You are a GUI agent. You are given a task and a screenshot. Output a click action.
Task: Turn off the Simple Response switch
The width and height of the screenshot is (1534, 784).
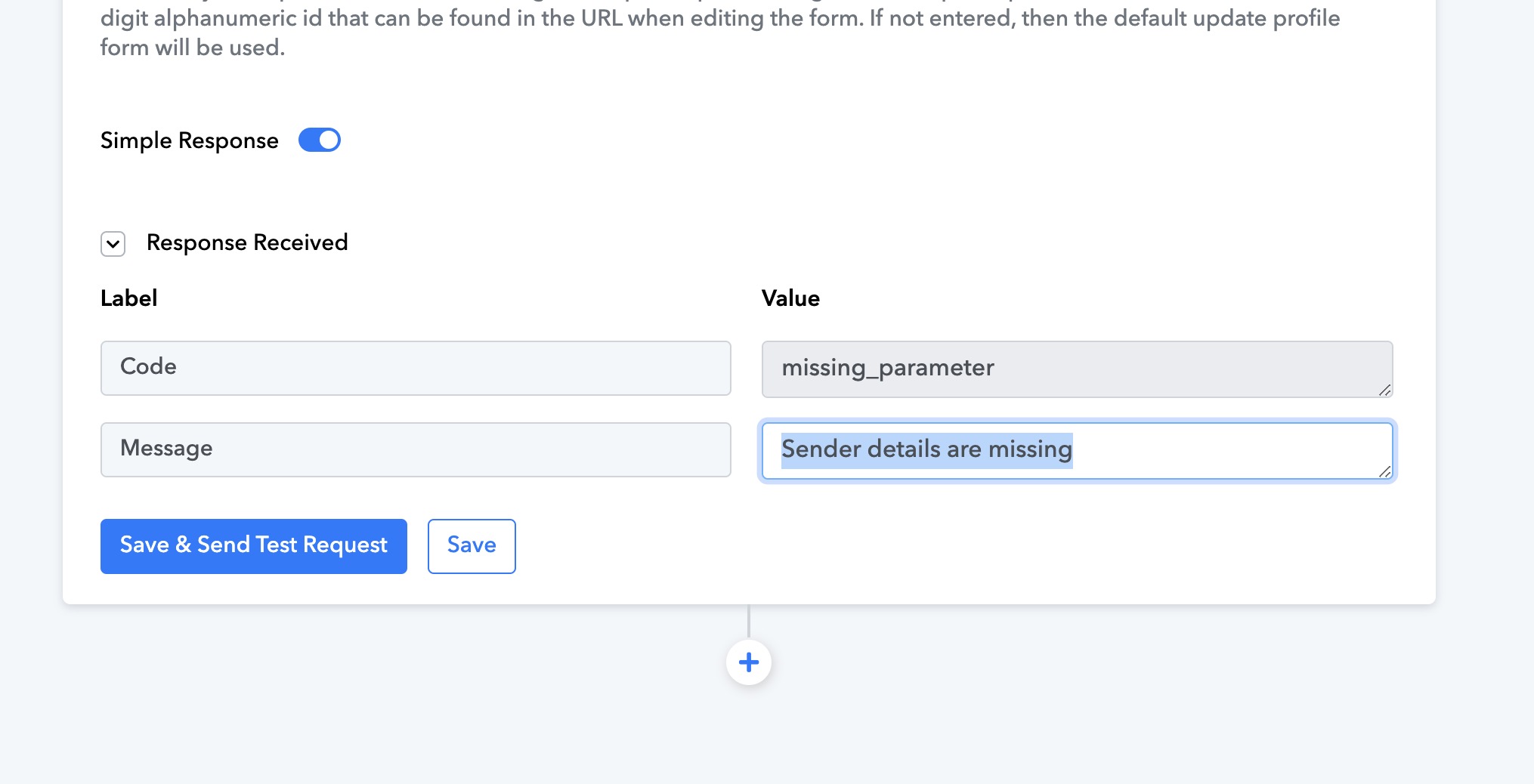pos(320,140)
